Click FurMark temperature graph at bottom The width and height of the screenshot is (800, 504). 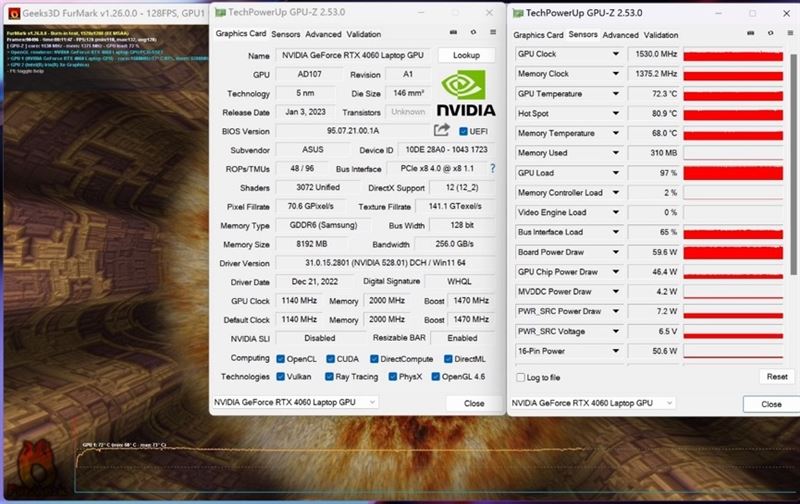434,469
